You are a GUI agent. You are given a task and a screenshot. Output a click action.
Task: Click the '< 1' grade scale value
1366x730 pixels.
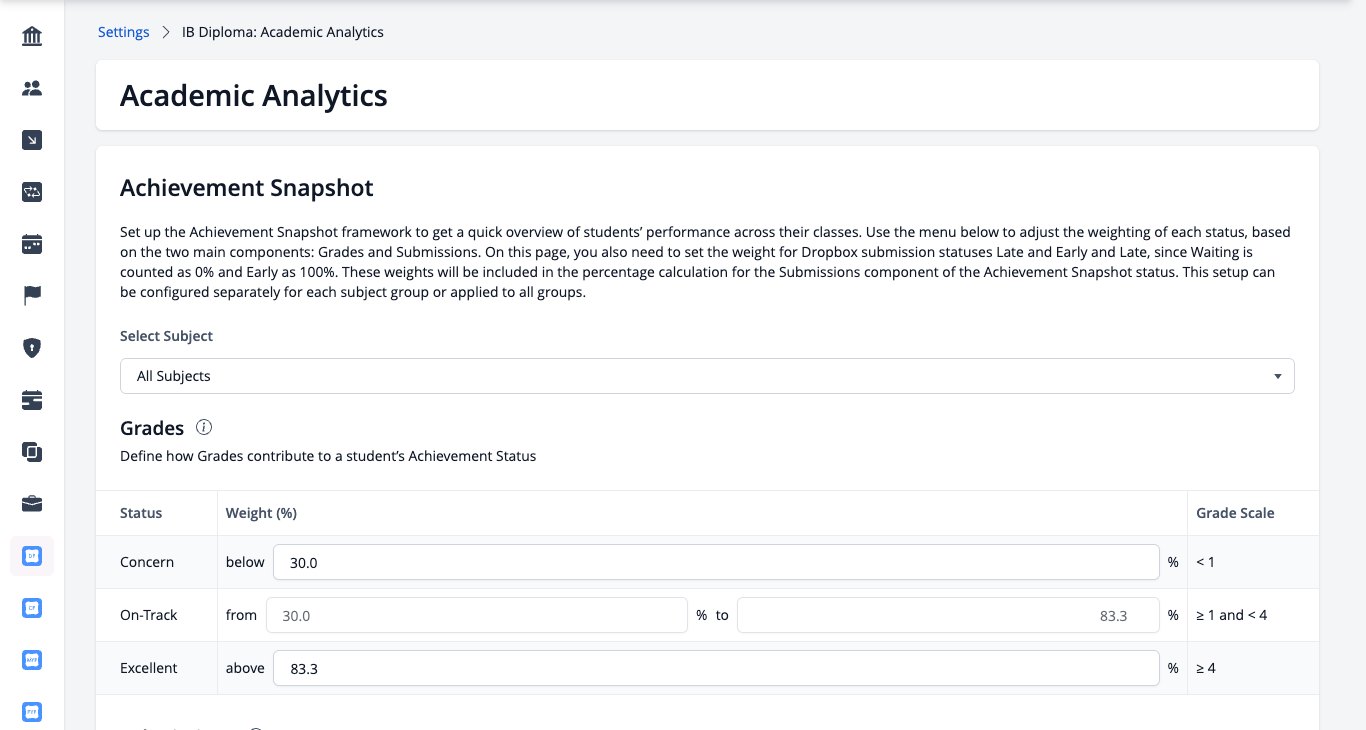tap(1205, 562)
